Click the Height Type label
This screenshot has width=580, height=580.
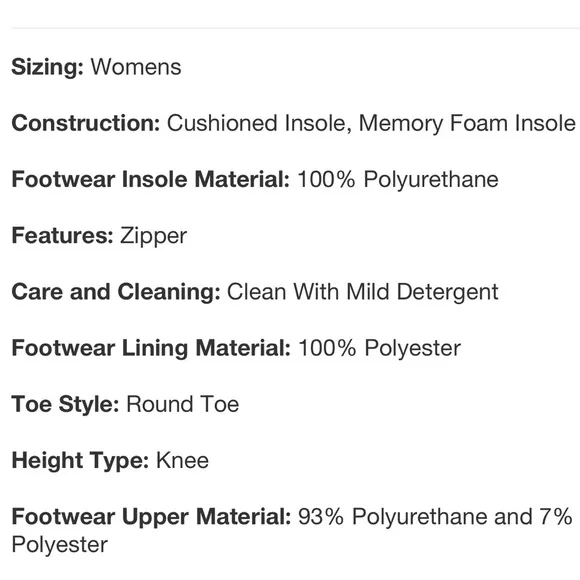click(80, 461)
